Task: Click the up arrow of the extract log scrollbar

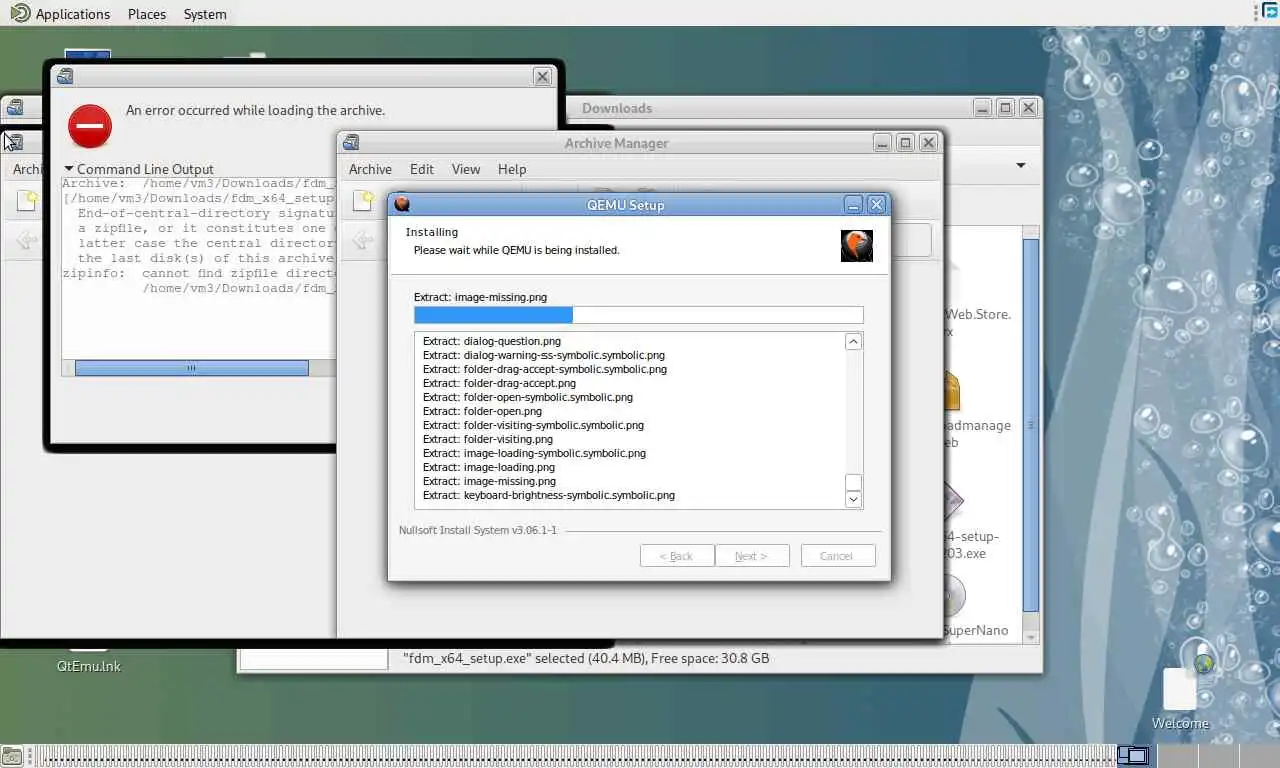Action: pyautogui.click(x=853, y=342)
